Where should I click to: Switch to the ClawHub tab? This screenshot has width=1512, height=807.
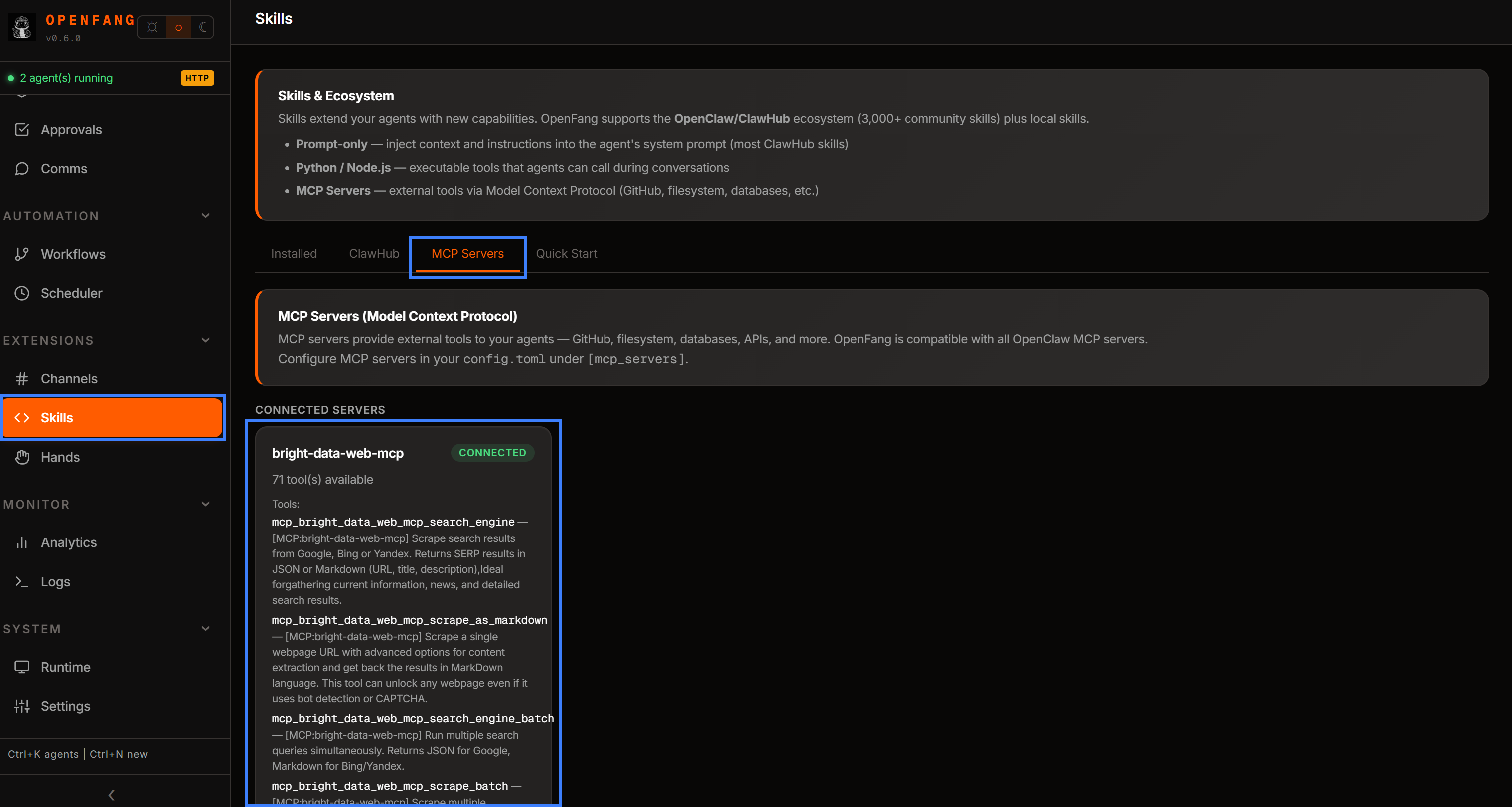pyautogui.click(x=374, y=253)
